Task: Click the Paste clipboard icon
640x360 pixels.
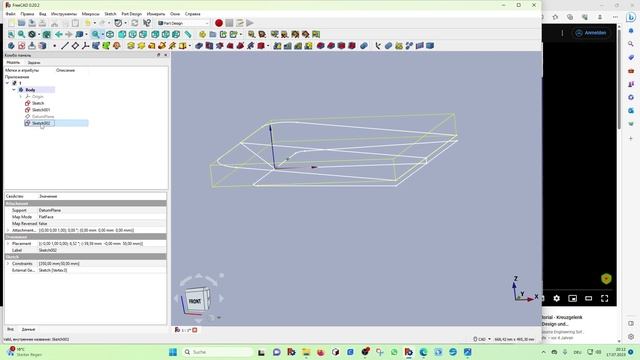Action: pos(76,23)
